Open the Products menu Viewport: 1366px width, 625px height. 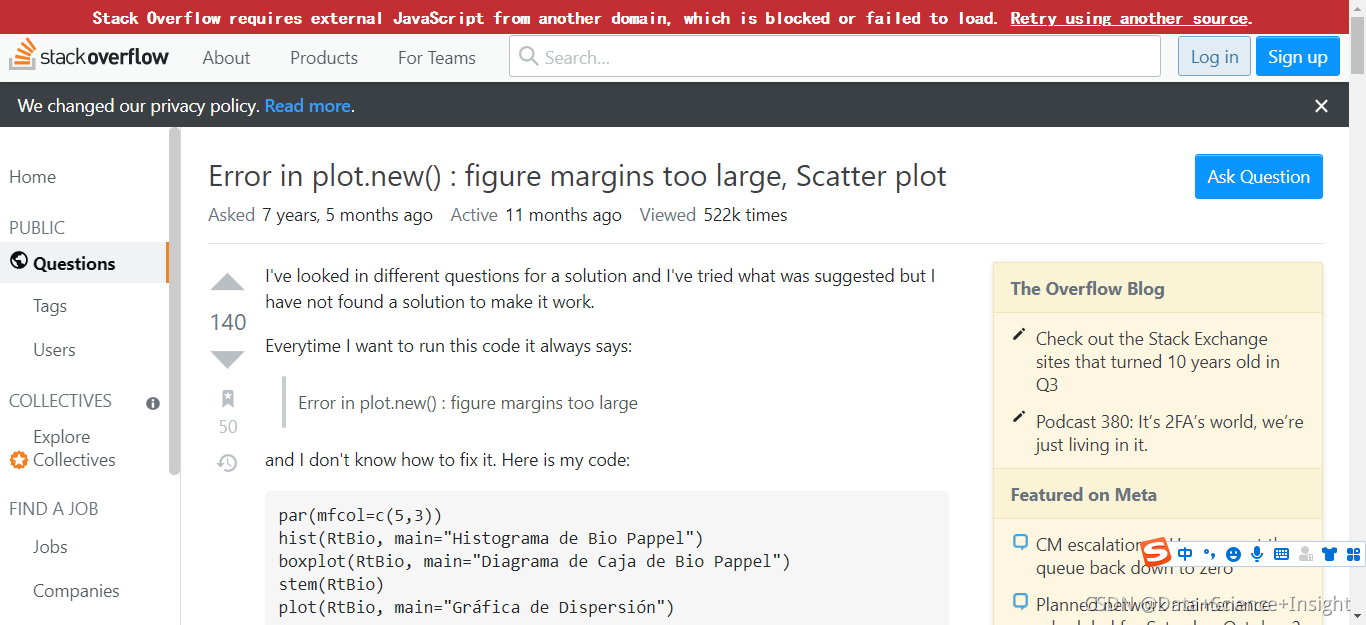(x=323, y=57)
